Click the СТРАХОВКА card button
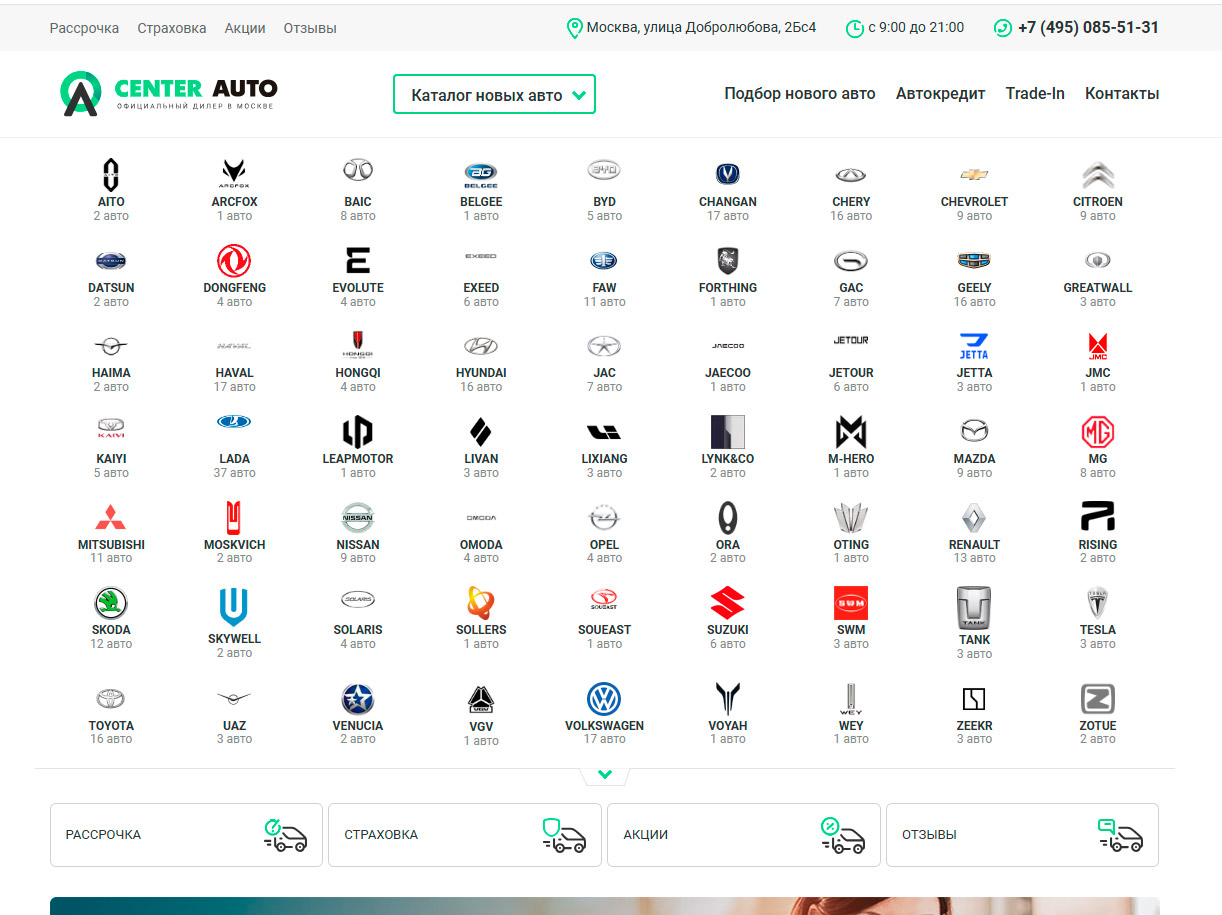 click(465, 835)
